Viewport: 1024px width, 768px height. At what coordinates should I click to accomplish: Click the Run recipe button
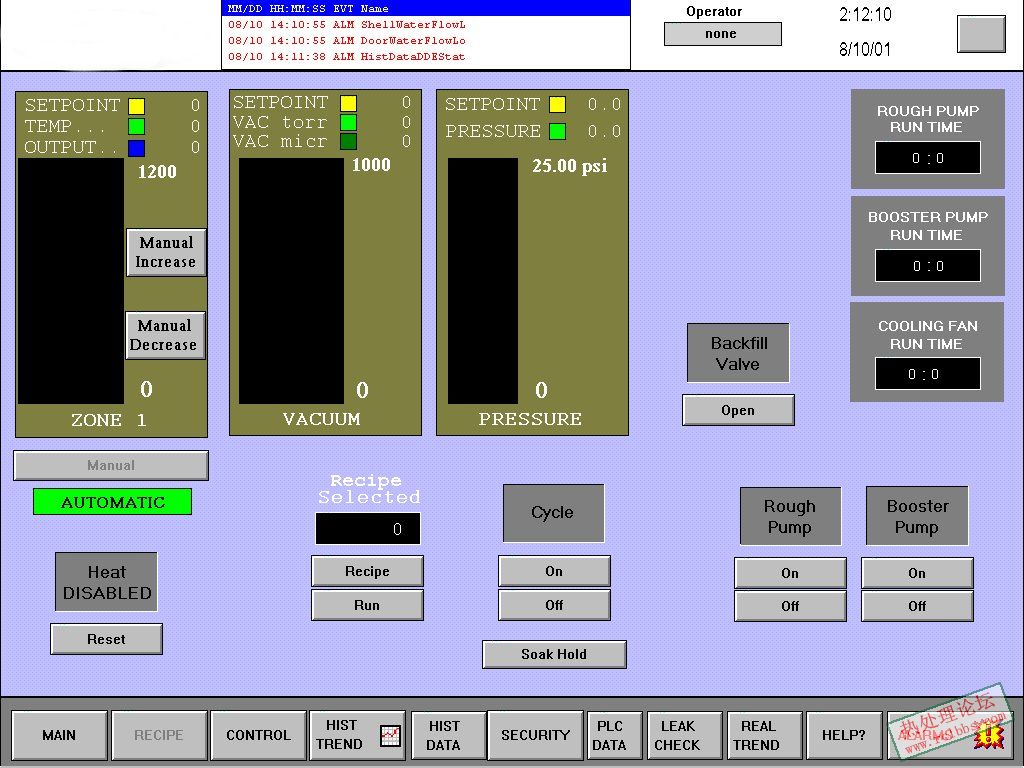pyautogui.click(x=368, y=605)
